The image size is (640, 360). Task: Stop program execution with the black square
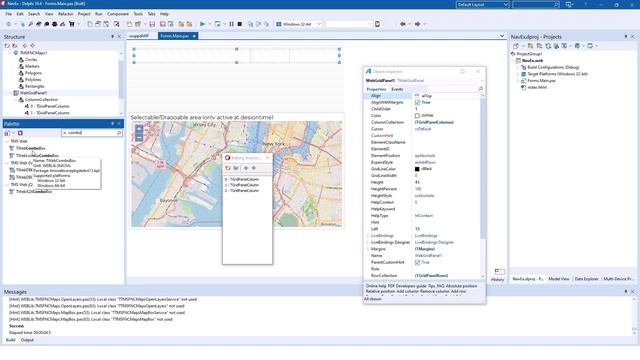240,24
